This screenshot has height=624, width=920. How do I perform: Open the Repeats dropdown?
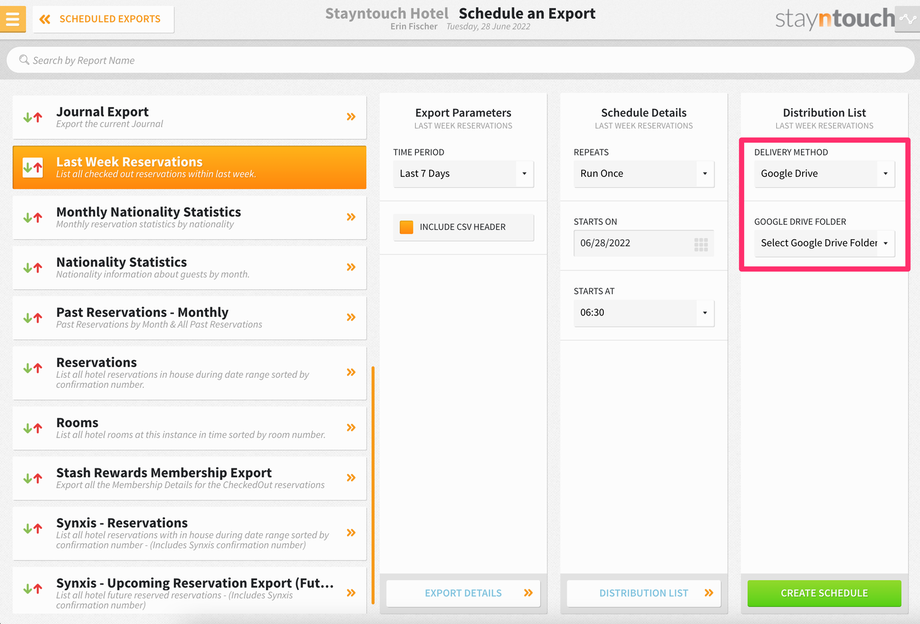(644, 174)
